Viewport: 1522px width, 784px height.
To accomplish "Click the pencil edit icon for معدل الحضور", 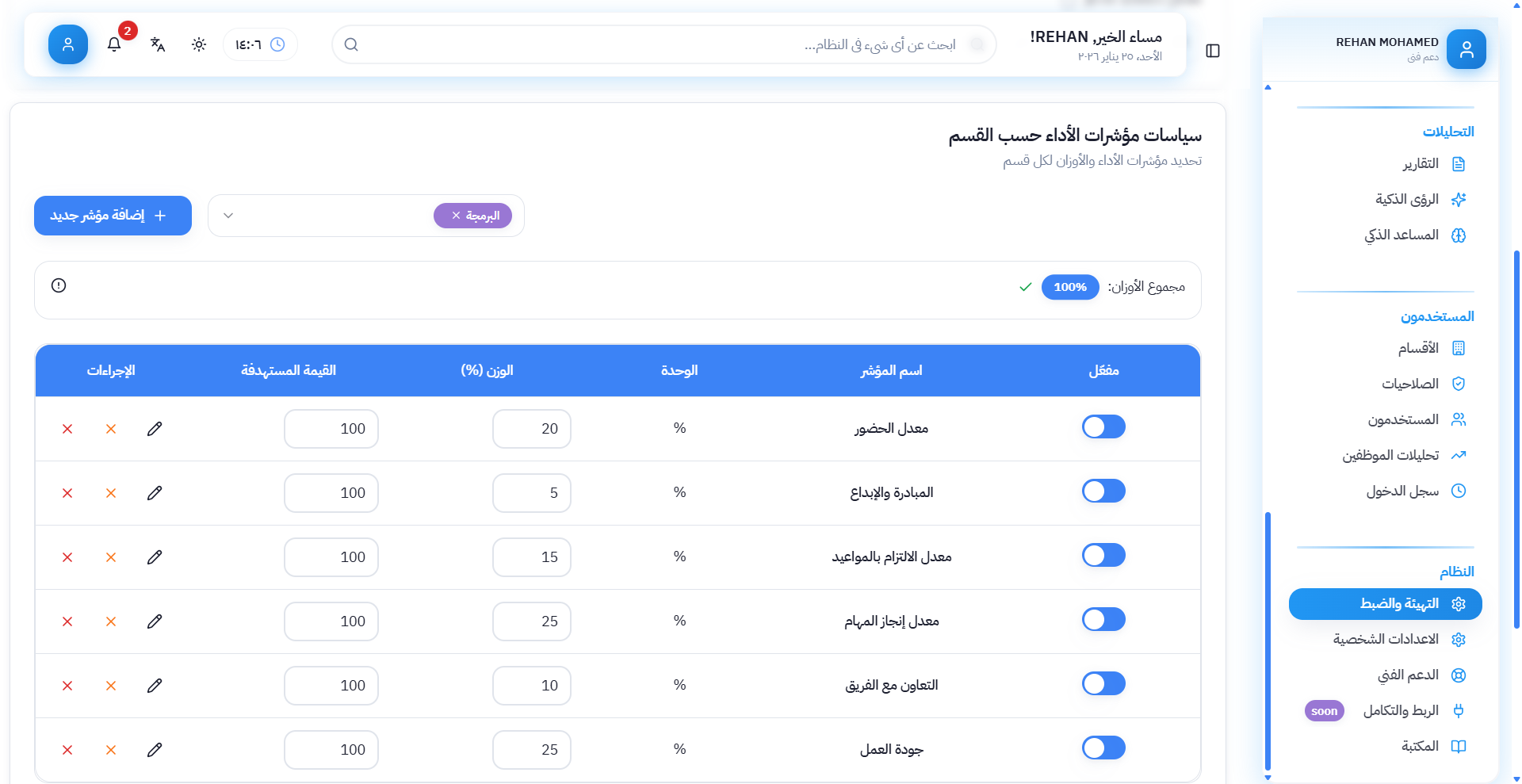I will point(155,429).
